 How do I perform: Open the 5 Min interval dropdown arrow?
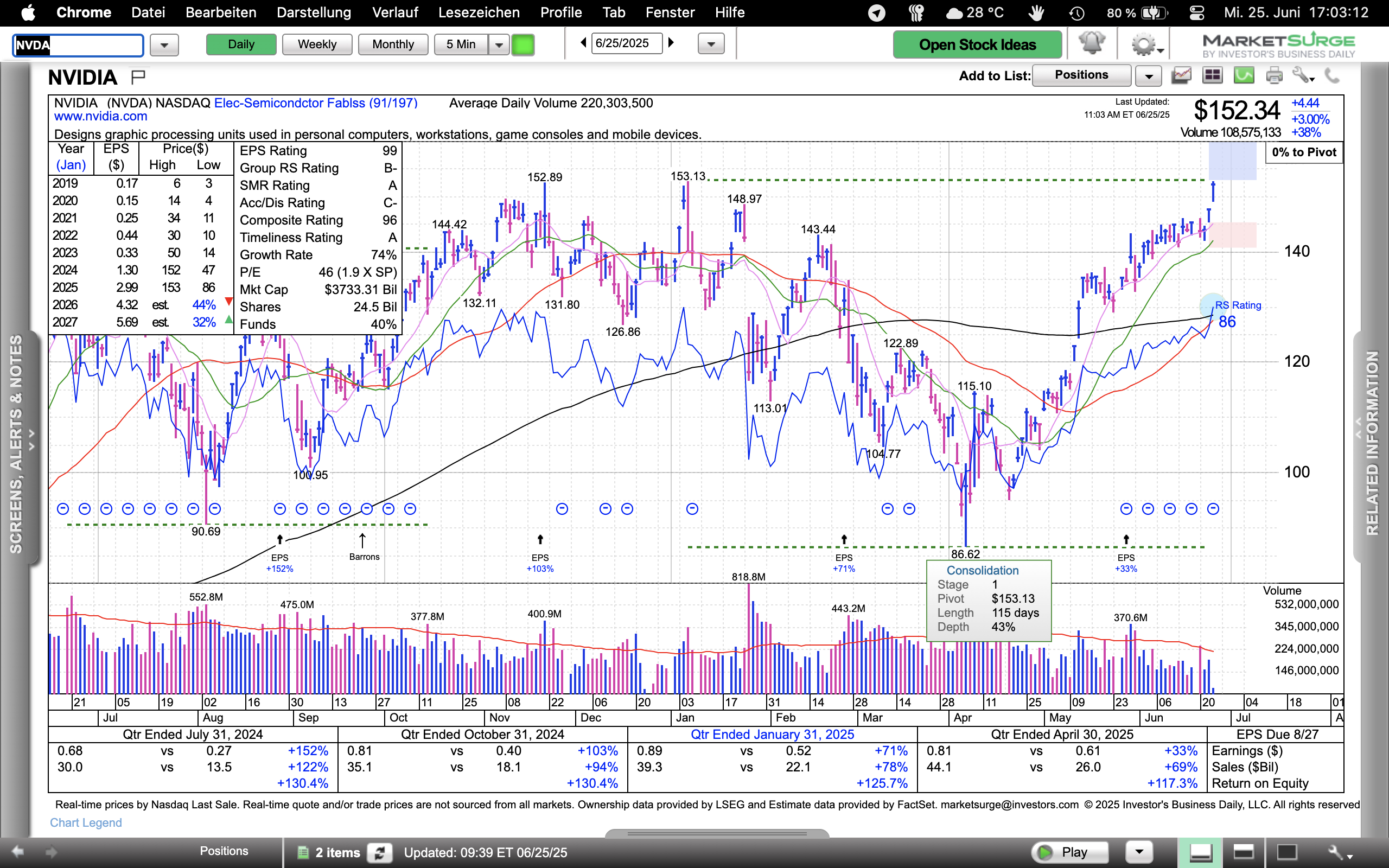499,44
